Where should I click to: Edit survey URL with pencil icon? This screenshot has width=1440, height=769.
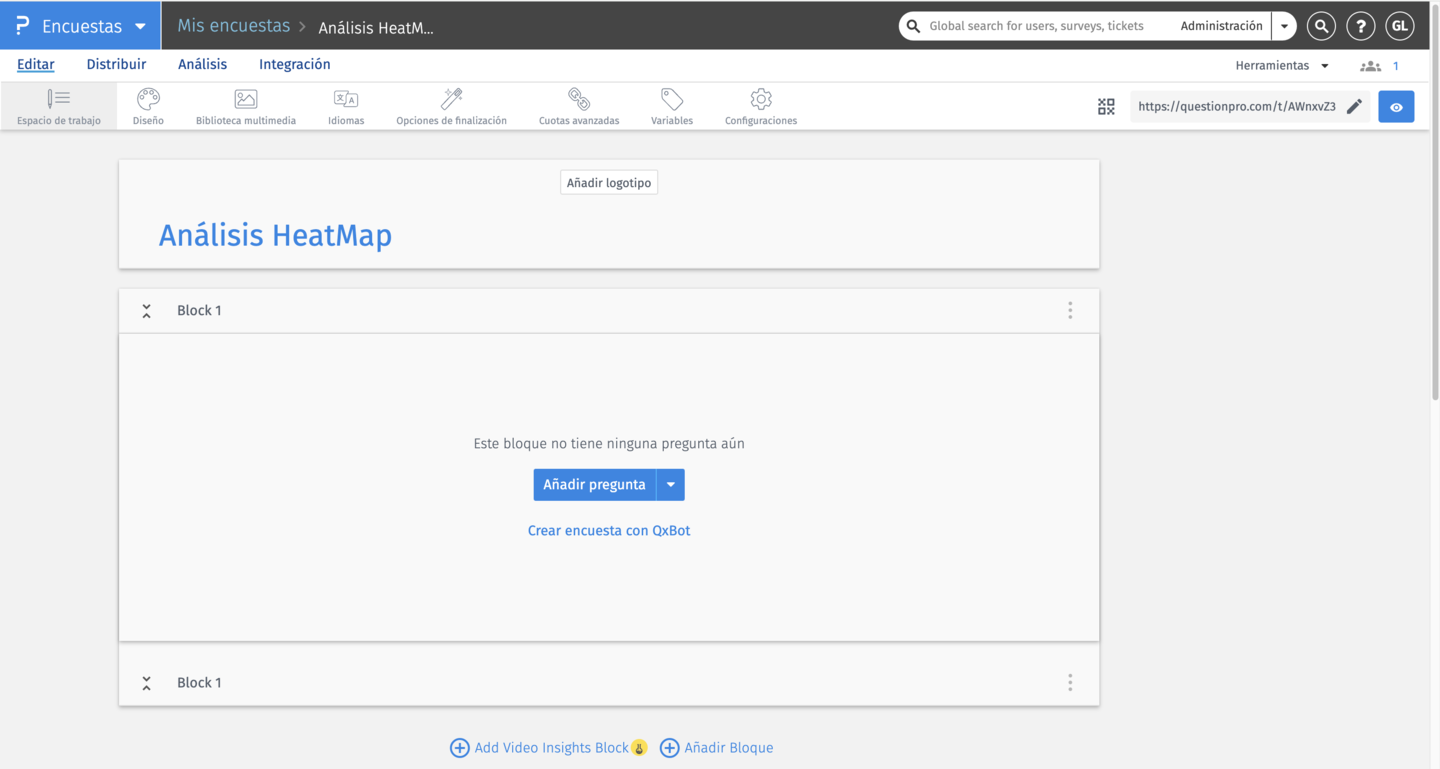(x=1355, y=106)
